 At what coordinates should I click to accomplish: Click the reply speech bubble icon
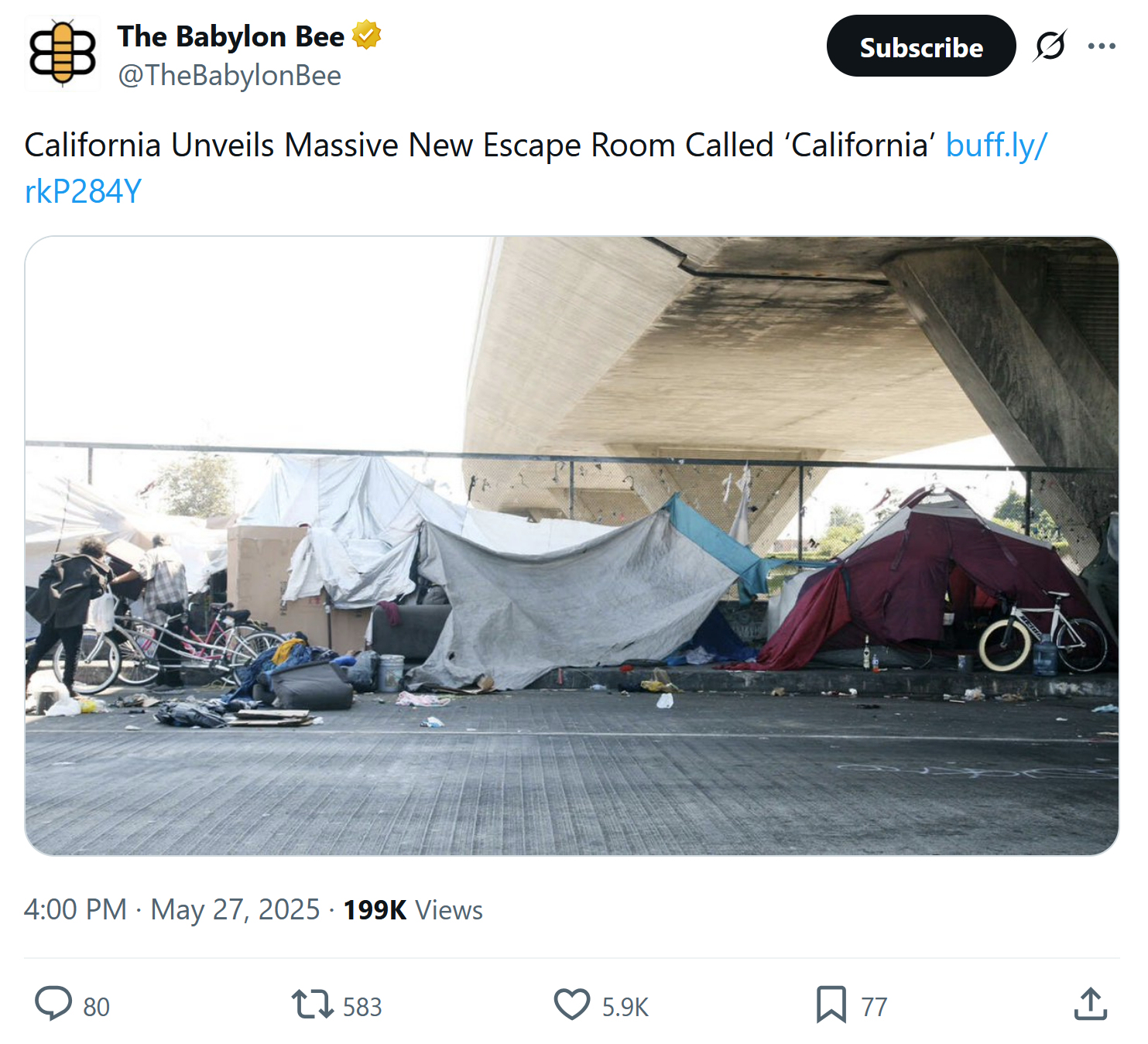(x=53, y=1005)
